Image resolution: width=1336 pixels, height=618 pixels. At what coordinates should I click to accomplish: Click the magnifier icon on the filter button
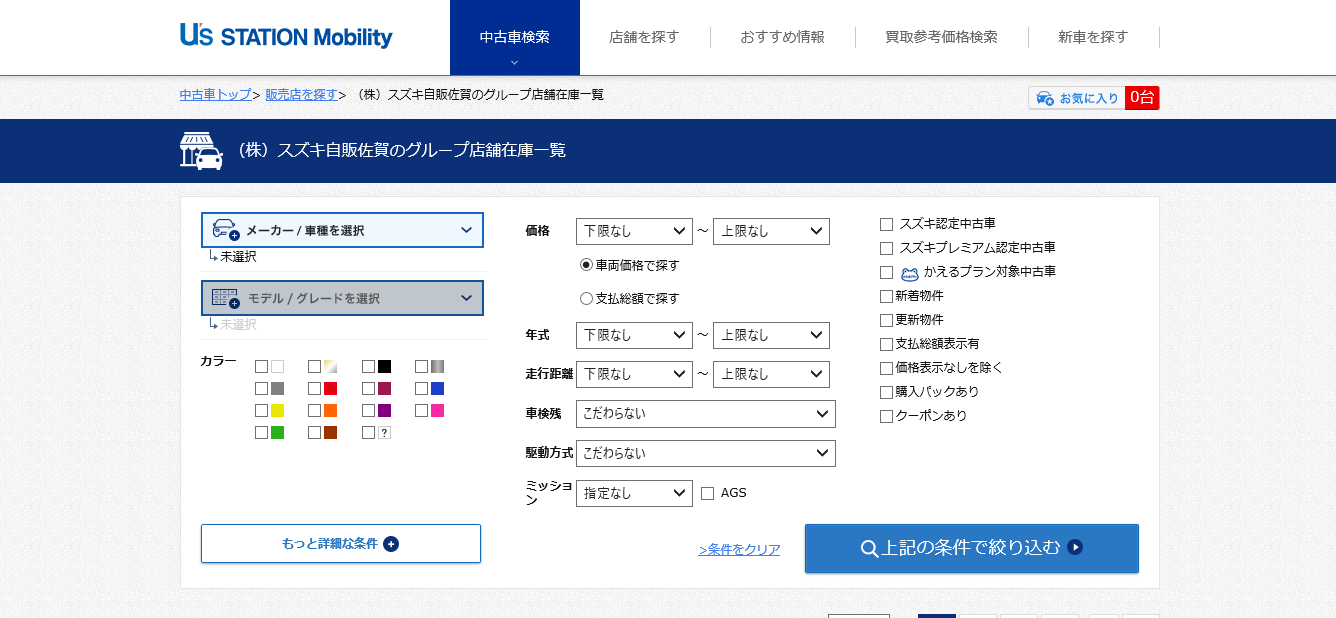(869, 548)
